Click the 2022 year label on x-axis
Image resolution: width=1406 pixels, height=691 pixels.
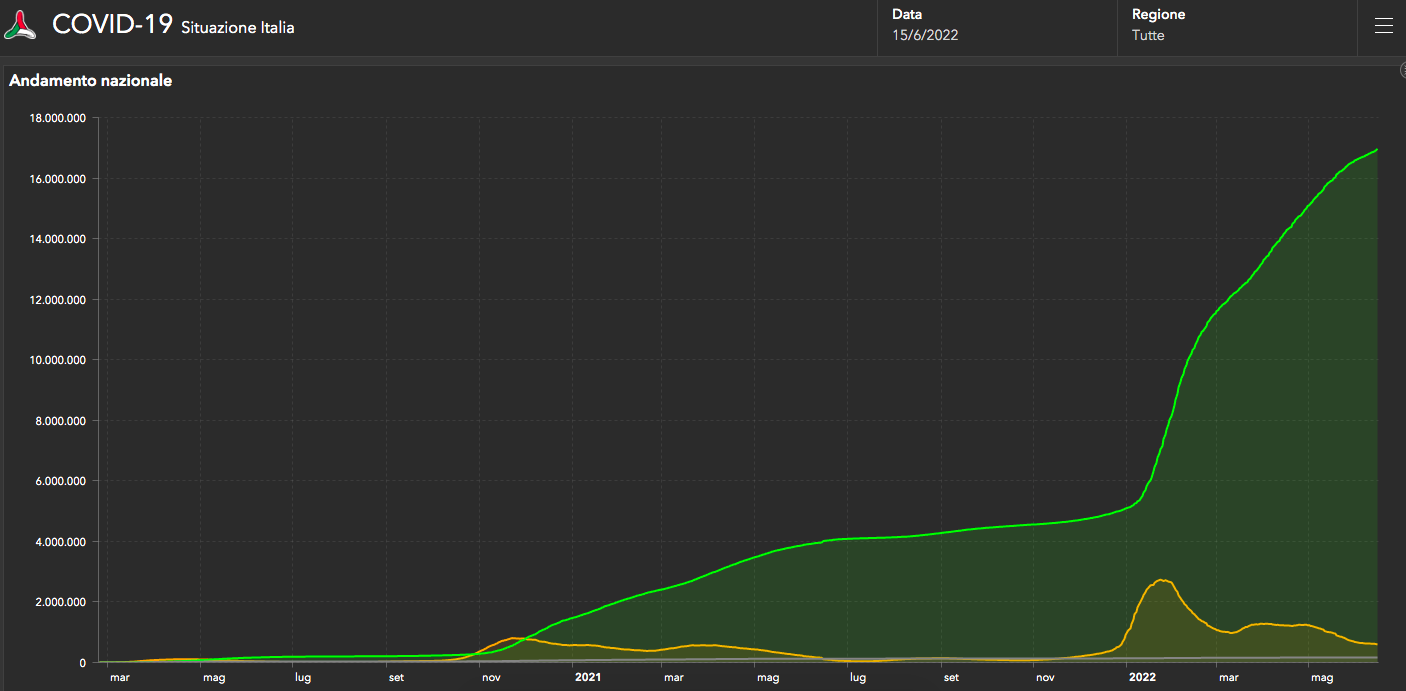[1142, 677]
